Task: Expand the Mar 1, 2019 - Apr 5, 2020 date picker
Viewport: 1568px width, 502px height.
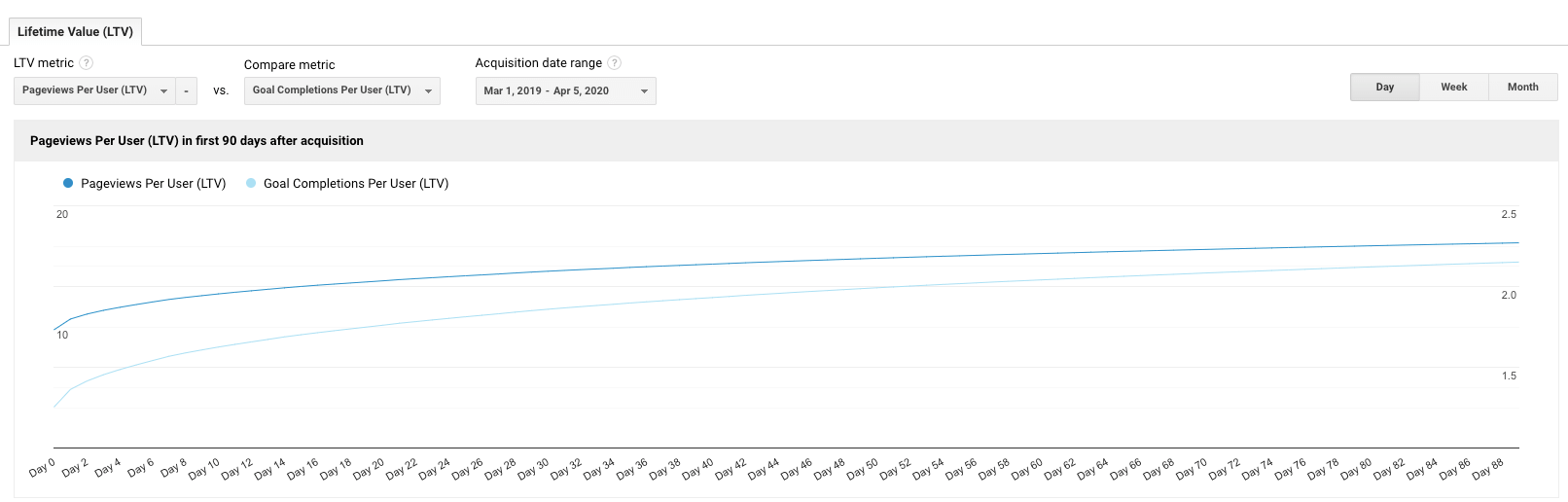Action: [x=565, y=90]
